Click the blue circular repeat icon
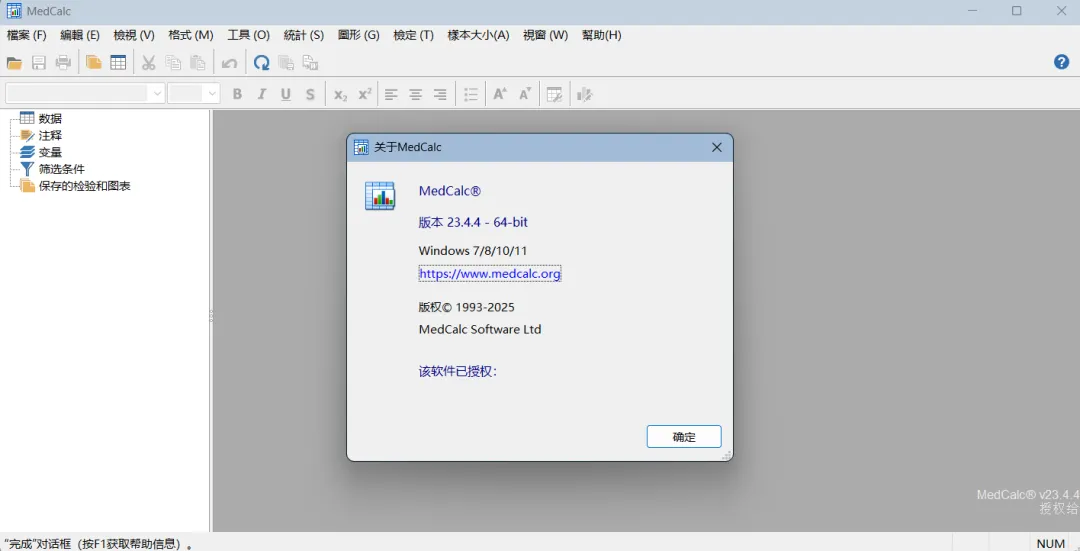The image size is (1080, 551). 261,63
